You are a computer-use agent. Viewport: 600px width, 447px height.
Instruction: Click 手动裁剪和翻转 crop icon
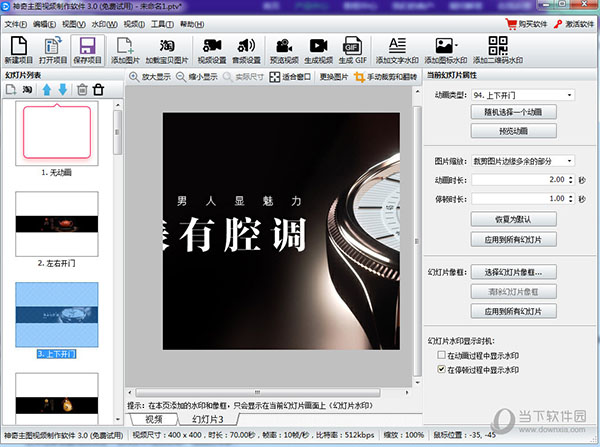[x=385, y=77]
